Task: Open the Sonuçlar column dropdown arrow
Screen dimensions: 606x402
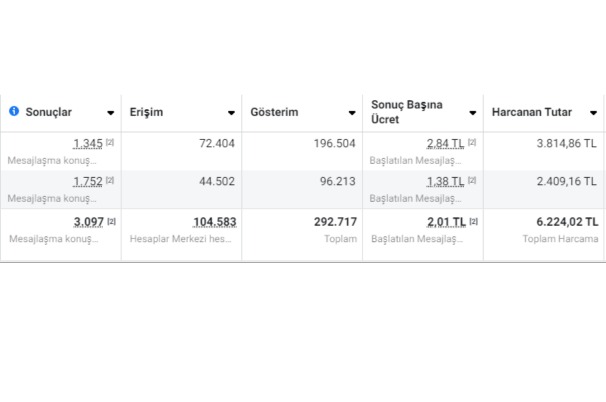Action: pyautogui.click(x=110, y=113)
